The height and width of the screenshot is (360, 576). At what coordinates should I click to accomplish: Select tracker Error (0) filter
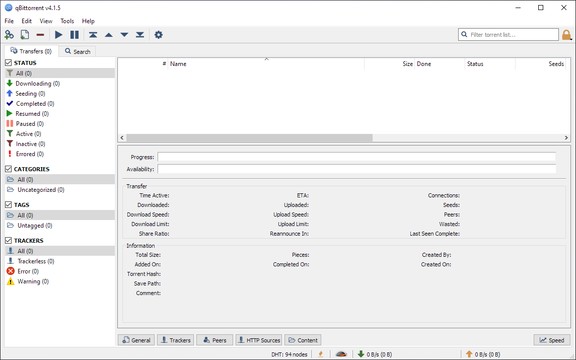coord(23,271)
